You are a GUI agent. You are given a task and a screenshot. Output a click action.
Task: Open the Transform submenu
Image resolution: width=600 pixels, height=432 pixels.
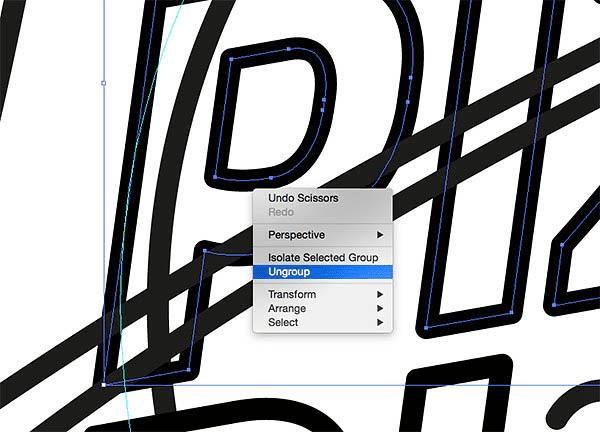click(x=323, y=294)
